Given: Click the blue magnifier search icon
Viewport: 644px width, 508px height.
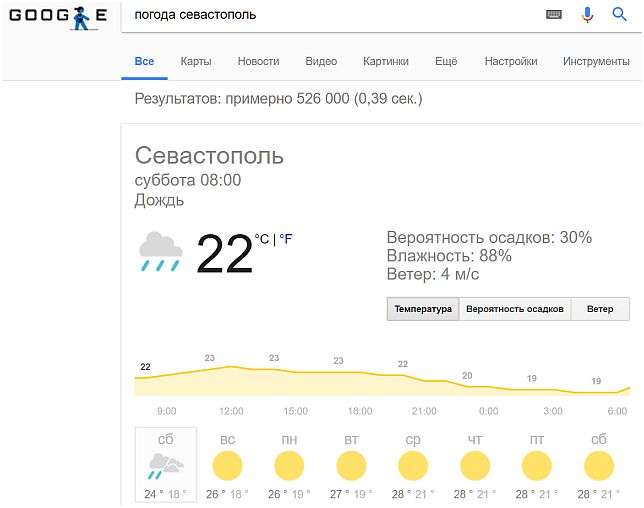Looking at the screenshot, I should point(619,14).
